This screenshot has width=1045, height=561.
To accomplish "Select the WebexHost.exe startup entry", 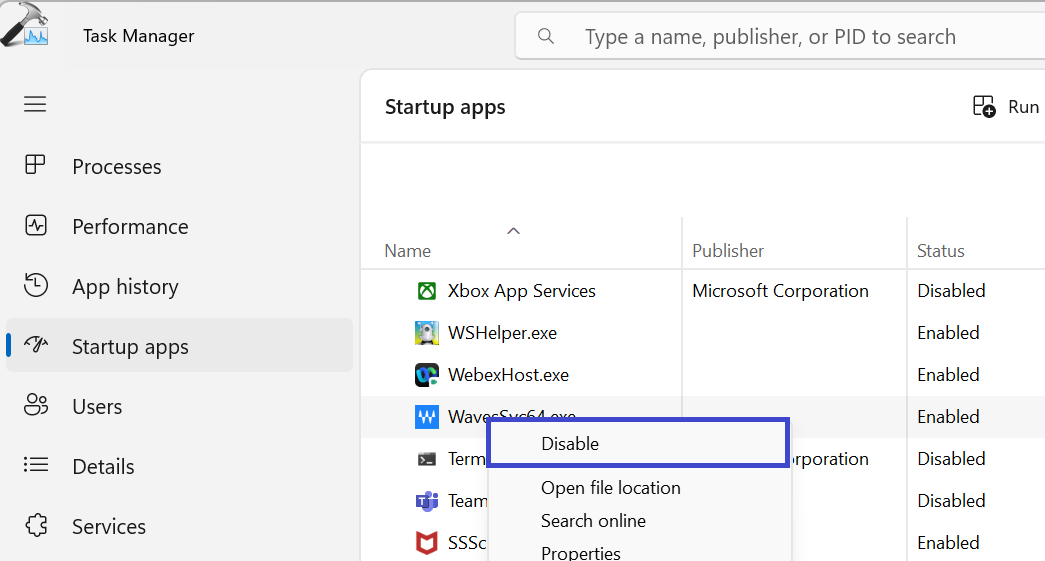I will click(x=508, y=375).
